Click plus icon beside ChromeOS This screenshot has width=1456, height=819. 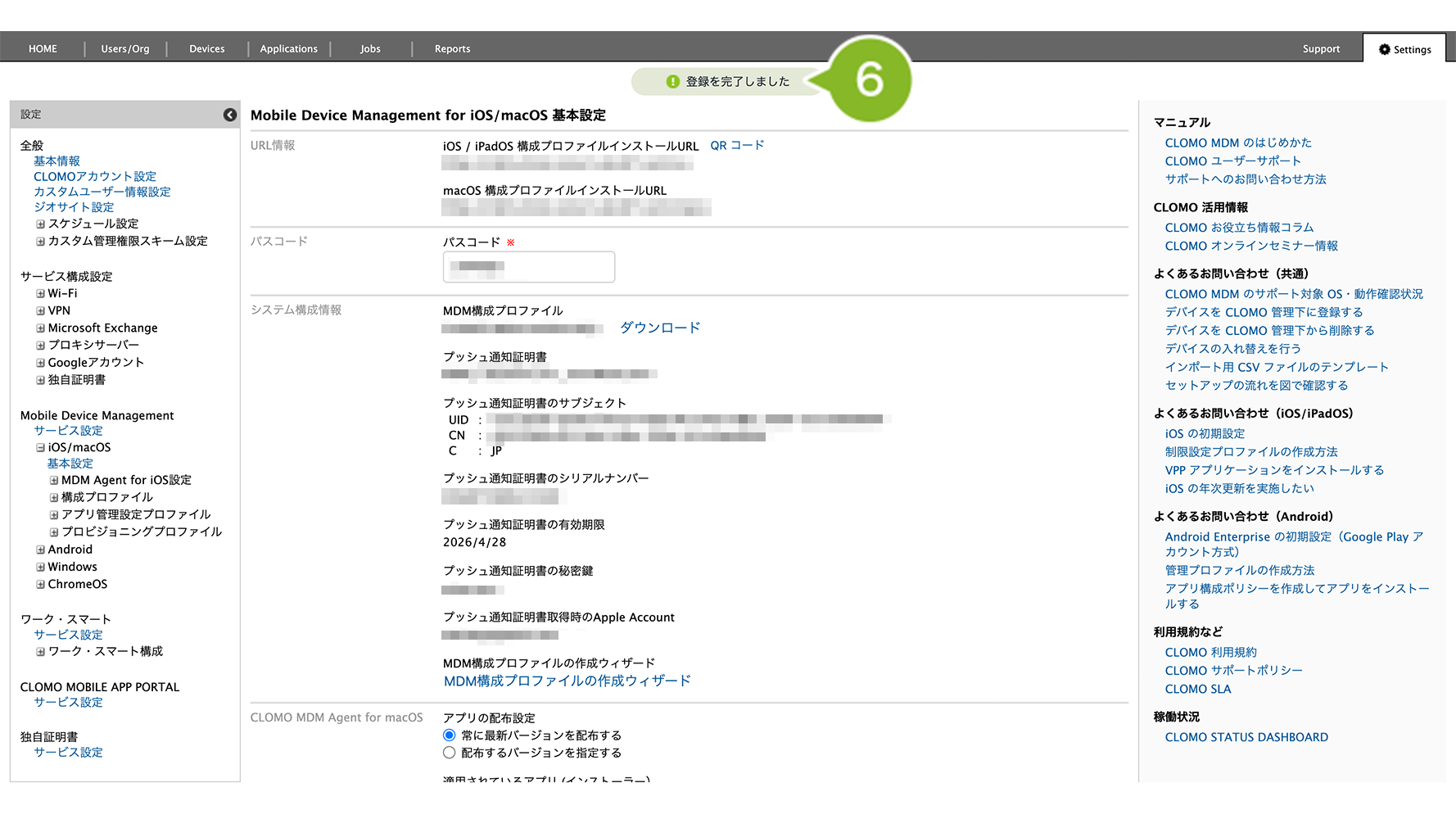point(40,584)
